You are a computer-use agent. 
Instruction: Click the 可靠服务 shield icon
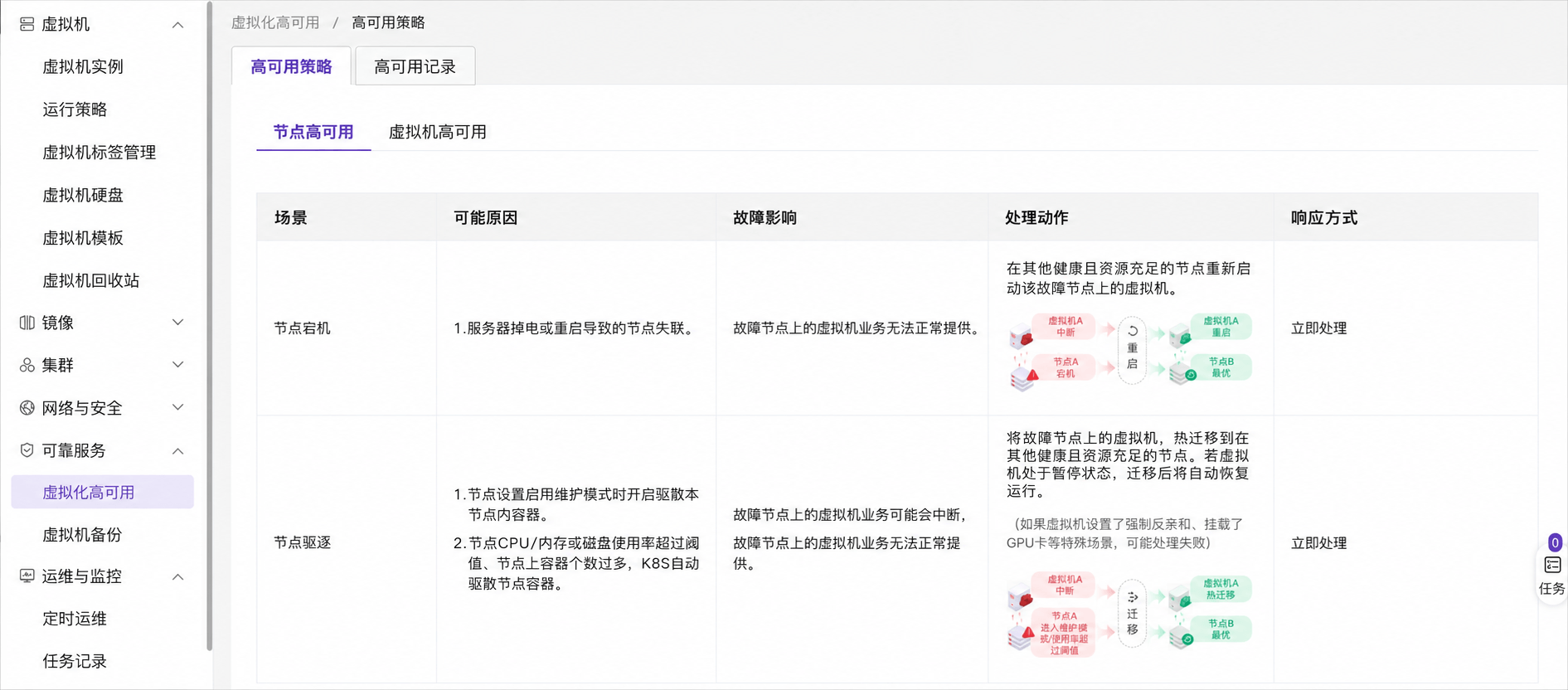pyautogui.click(x=27, y=450)
